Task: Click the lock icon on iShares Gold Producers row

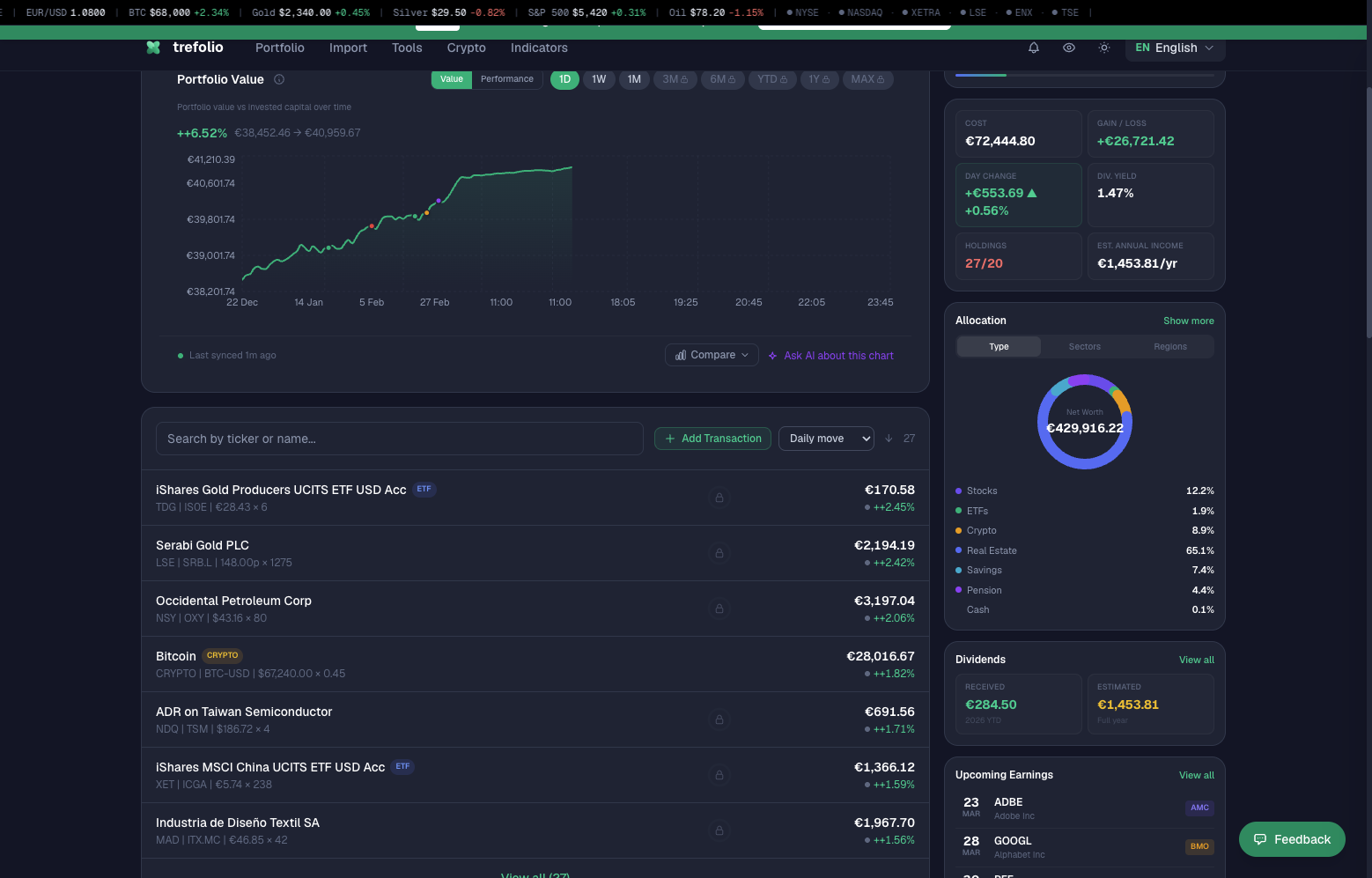Action: pyautogui.click(x=719, y=498)
